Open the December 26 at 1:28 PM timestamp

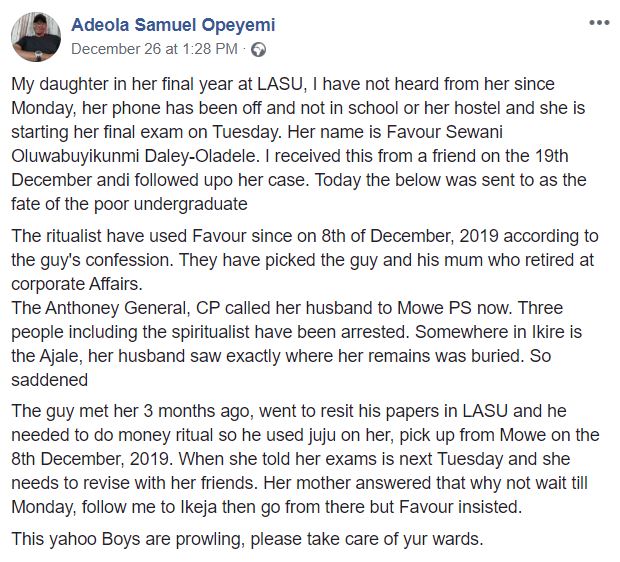click(155, 49)
